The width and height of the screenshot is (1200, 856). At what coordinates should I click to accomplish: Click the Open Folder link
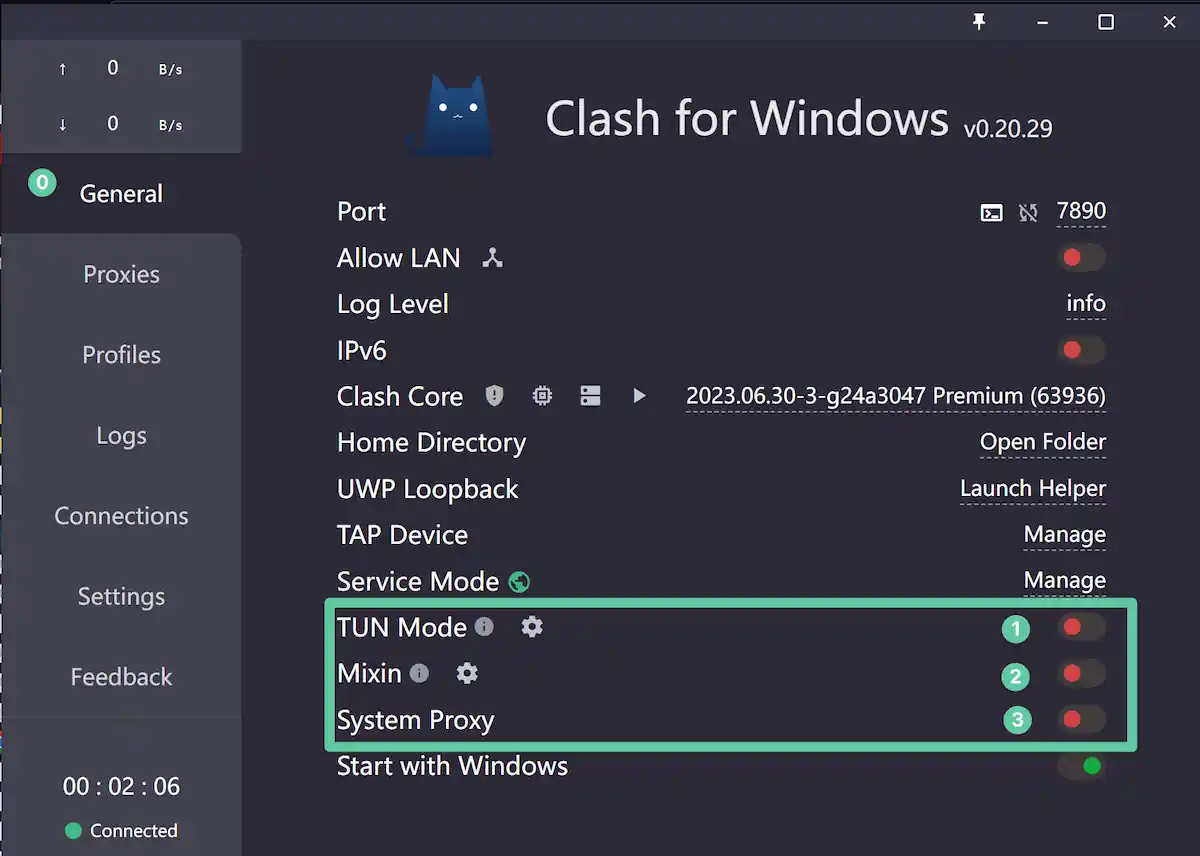[x=1043, y=442]
